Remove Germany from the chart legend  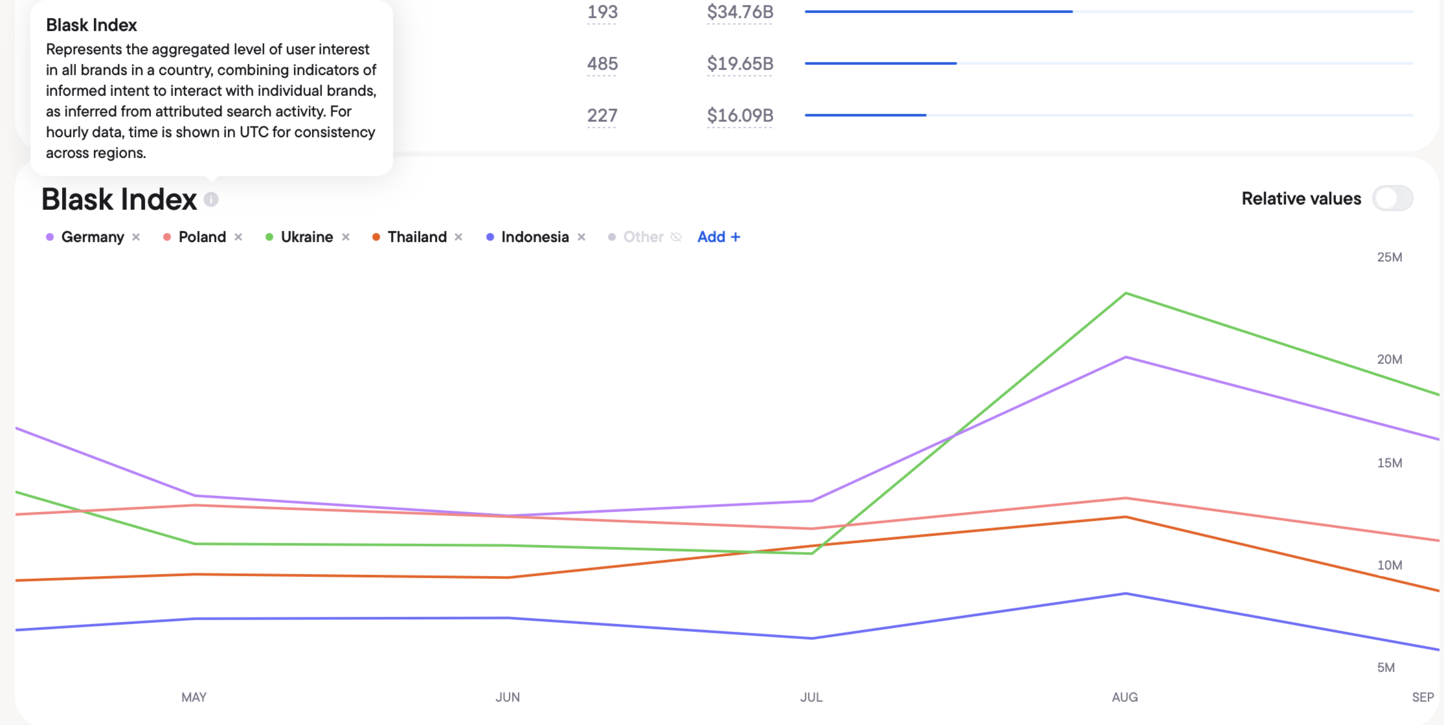[136, 237]
